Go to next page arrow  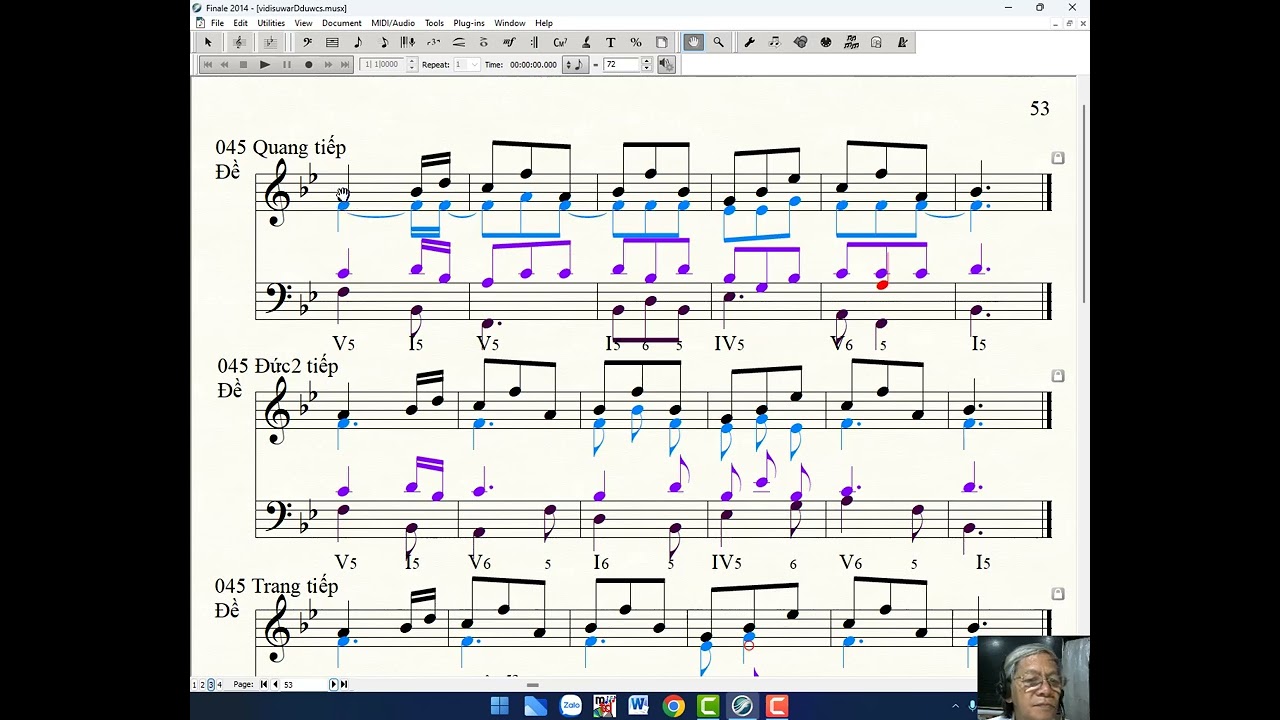click(334, 684)
